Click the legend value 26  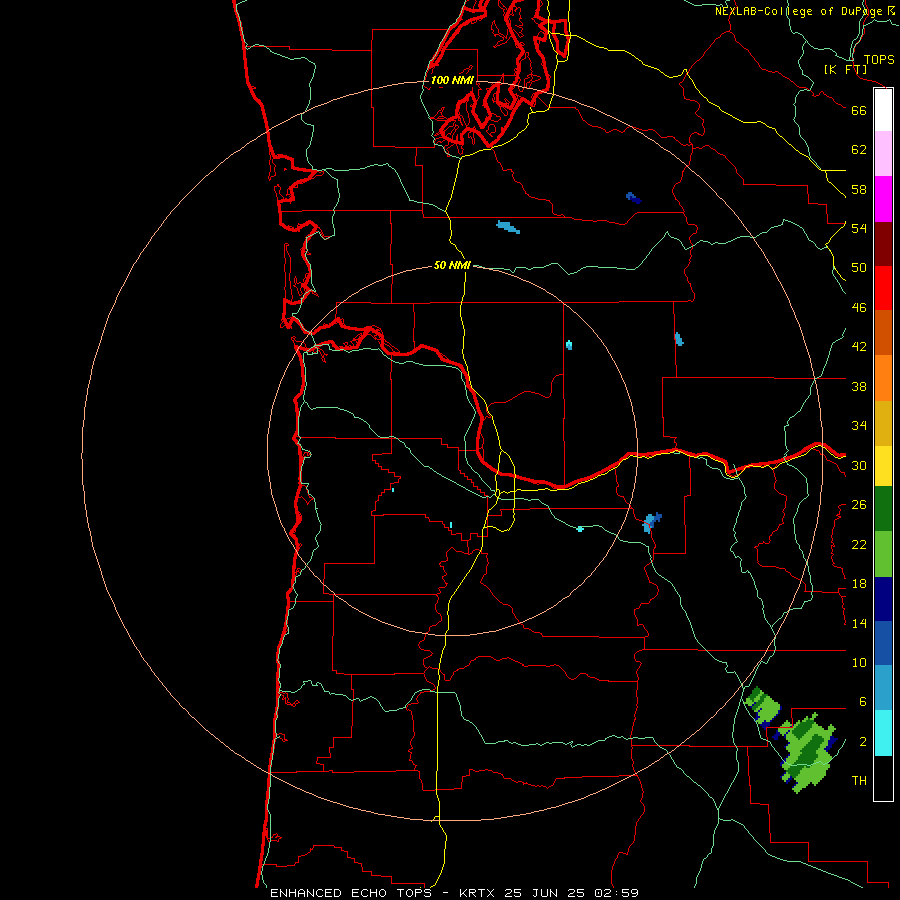pos(859,505)
